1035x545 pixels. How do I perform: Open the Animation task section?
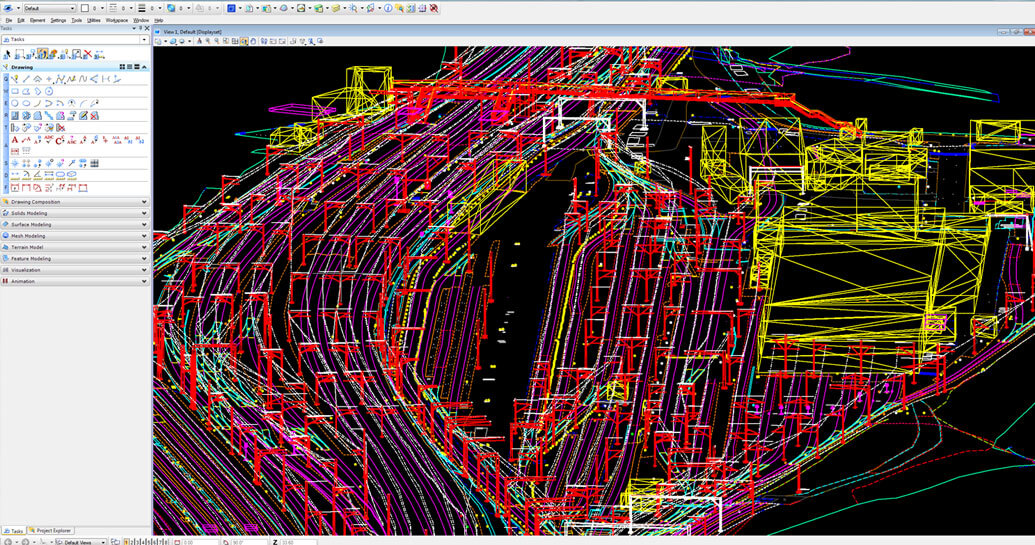tap(75, 281)
